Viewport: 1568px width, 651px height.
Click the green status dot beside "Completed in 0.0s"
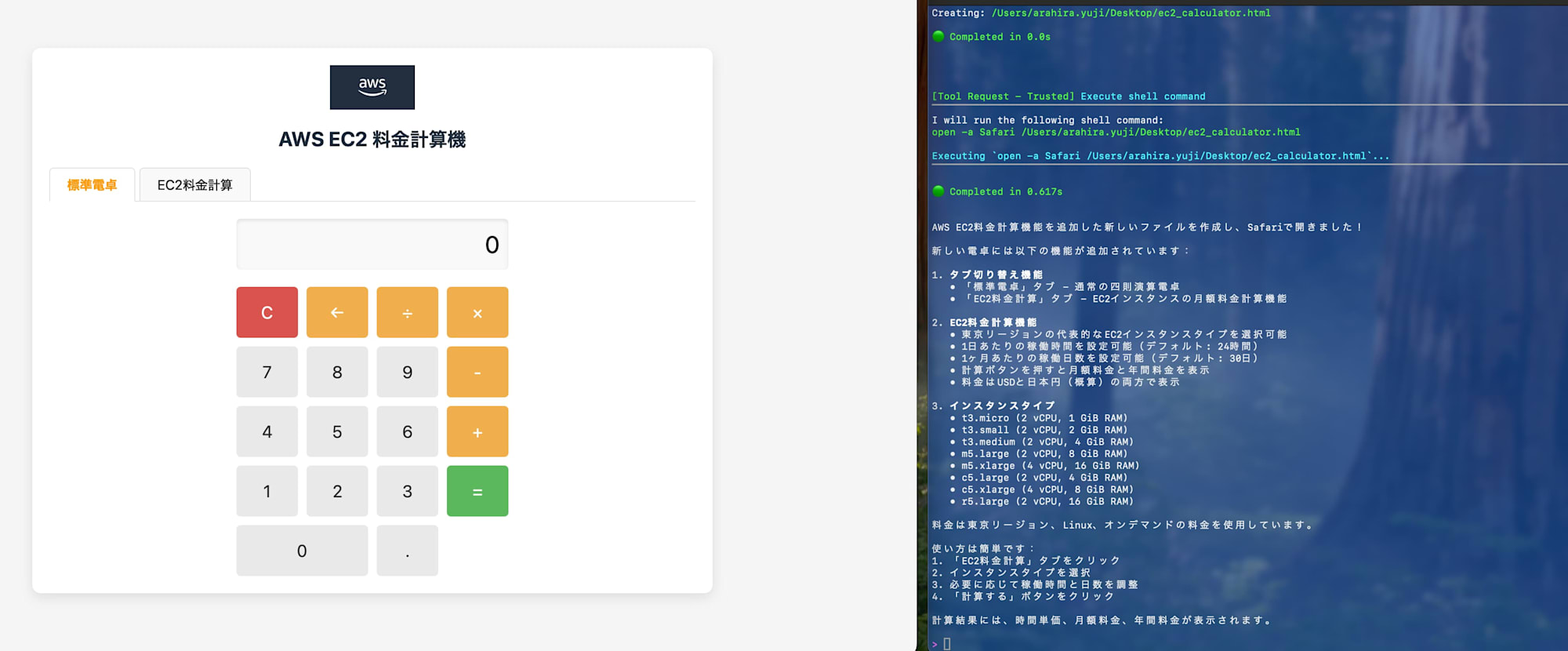point(938,36)
